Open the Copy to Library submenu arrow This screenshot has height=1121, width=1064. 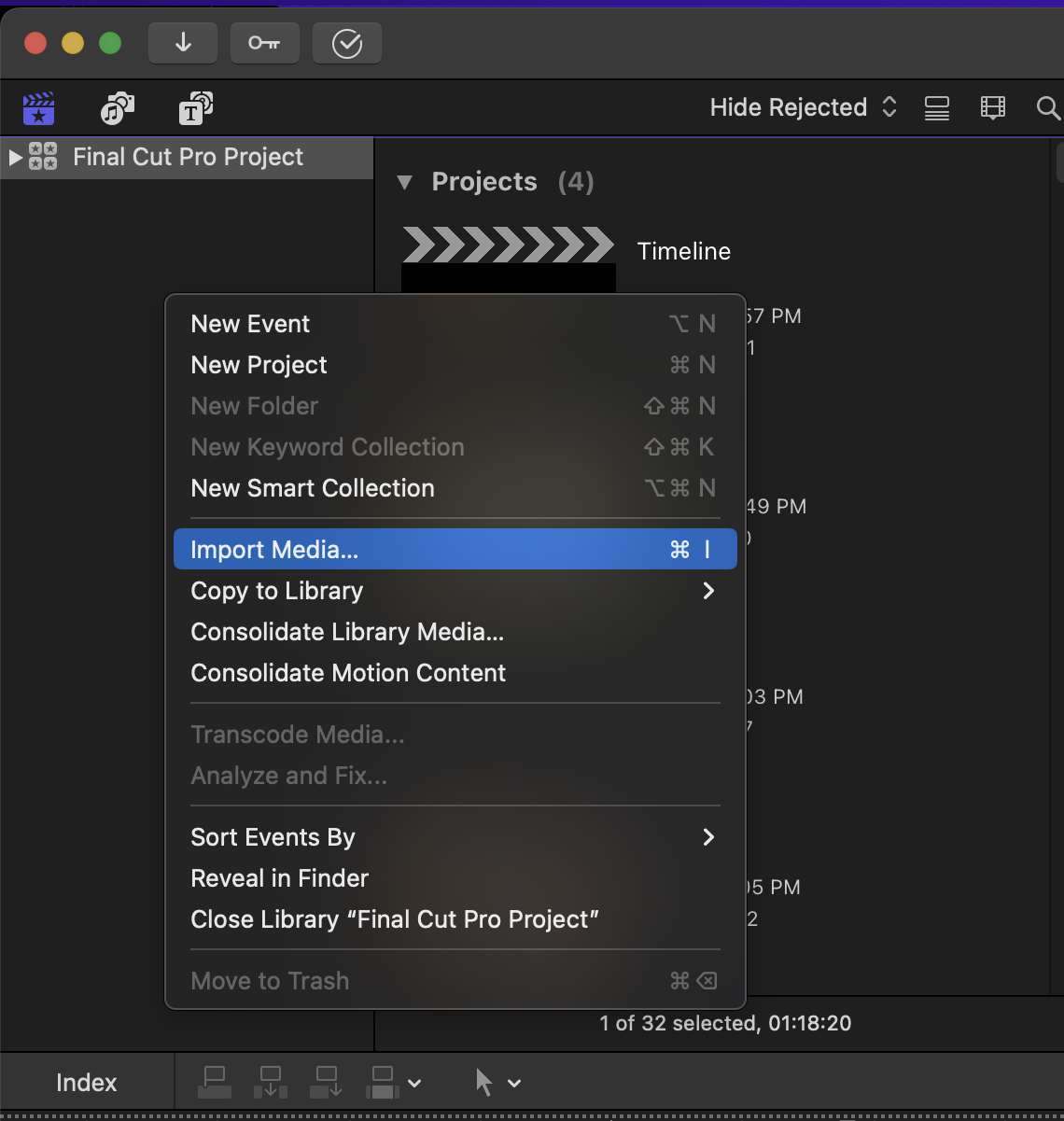[x=708, y=591]
